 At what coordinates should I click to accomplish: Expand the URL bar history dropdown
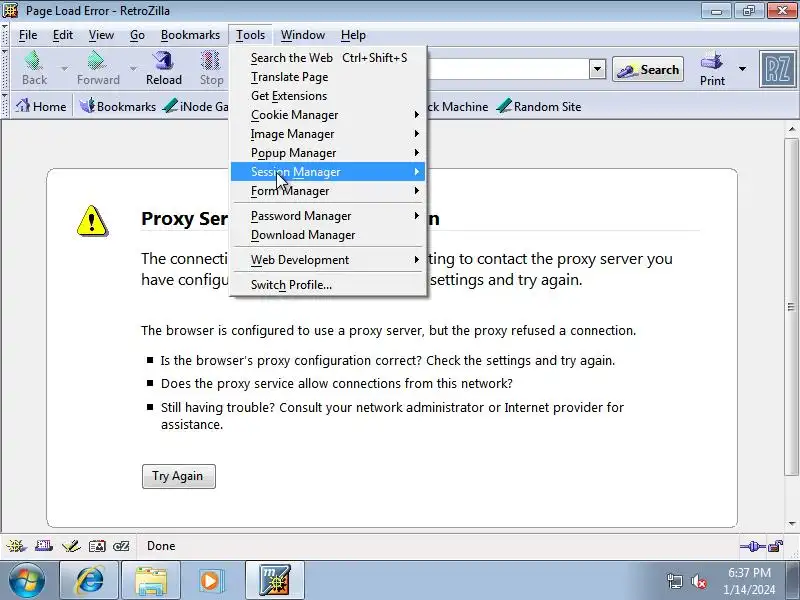597,68
